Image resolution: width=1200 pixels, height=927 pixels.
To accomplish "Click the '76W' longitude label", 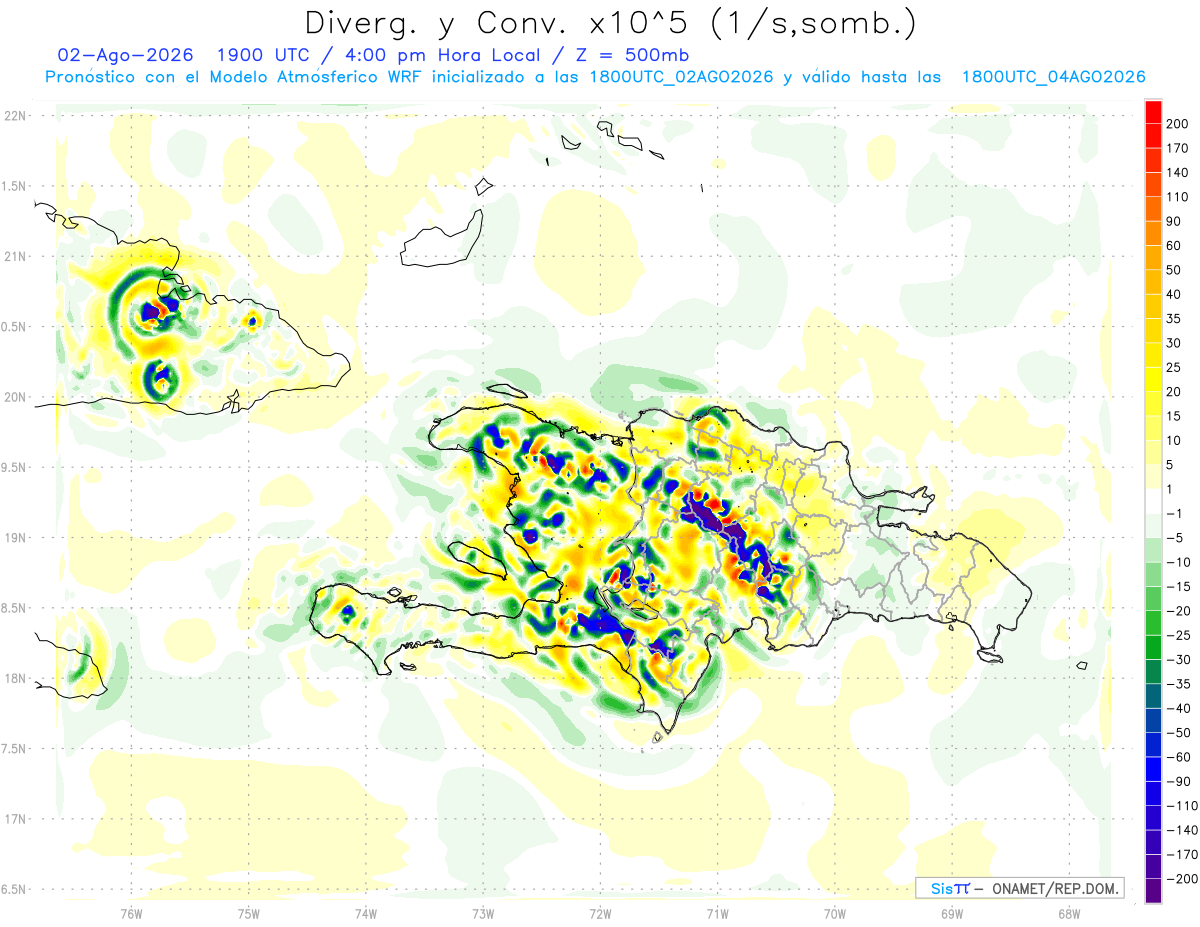I will tap(131, 913).
